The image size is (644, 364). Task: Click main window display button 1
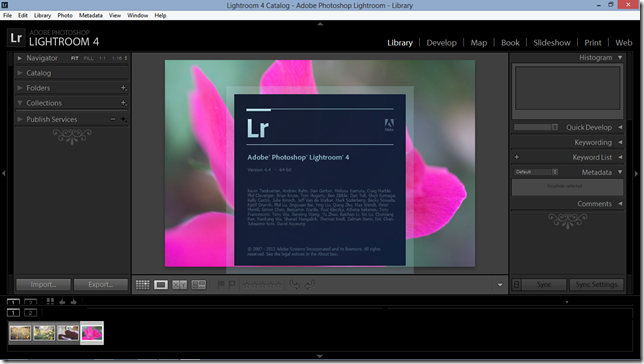click(13, 313)
